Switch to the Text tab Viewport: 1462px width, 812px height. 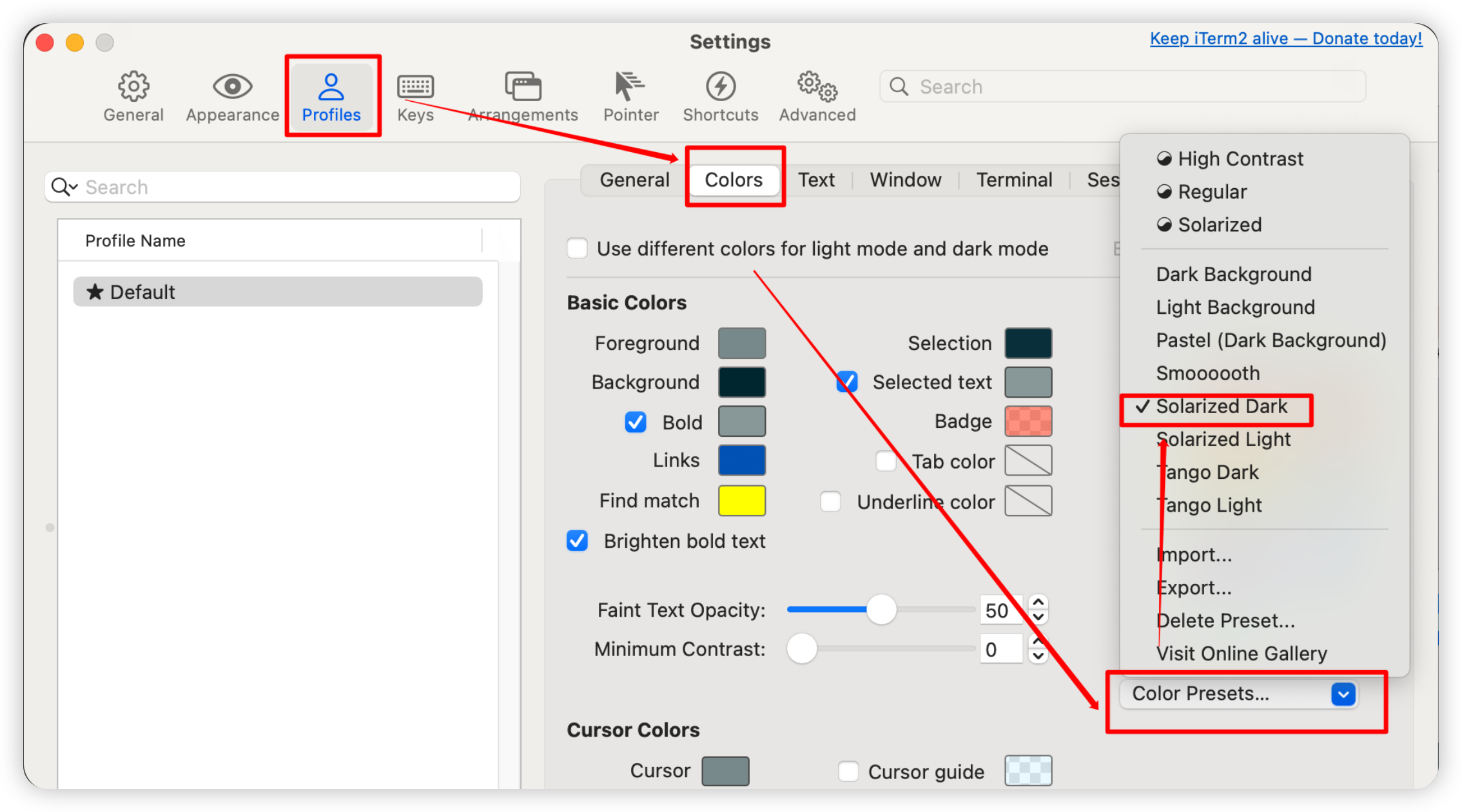(x=816, y=180)
